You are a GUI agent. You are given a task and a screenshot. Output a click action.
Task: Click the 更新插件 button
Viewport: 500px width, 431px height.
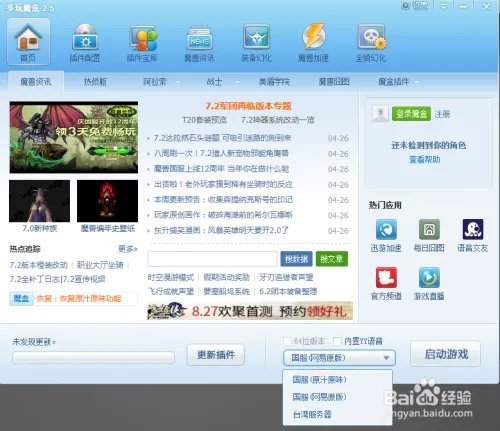(216, 355)
